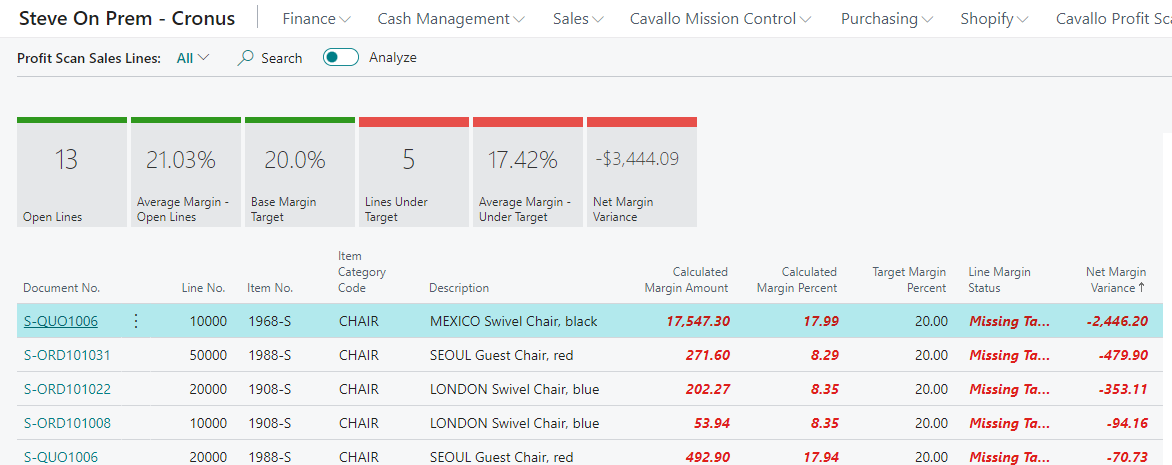
Task: Expand the Sales navigation menu
Action: 578,19
